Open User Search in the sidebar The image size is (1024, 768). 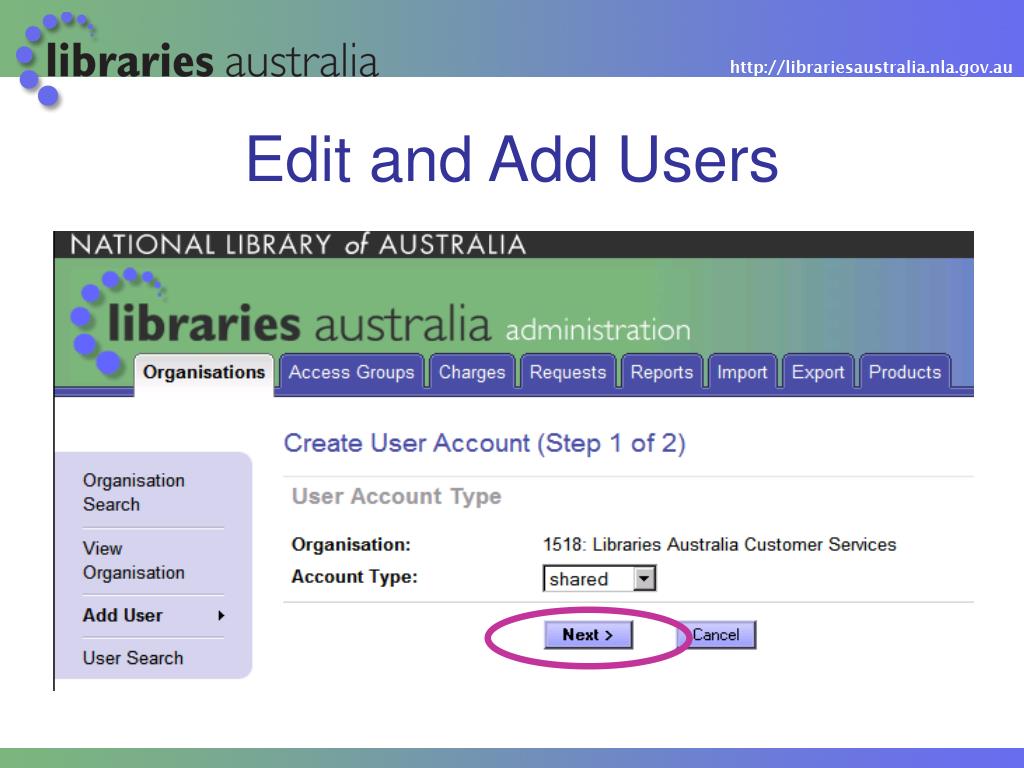[x=133, y=658]
